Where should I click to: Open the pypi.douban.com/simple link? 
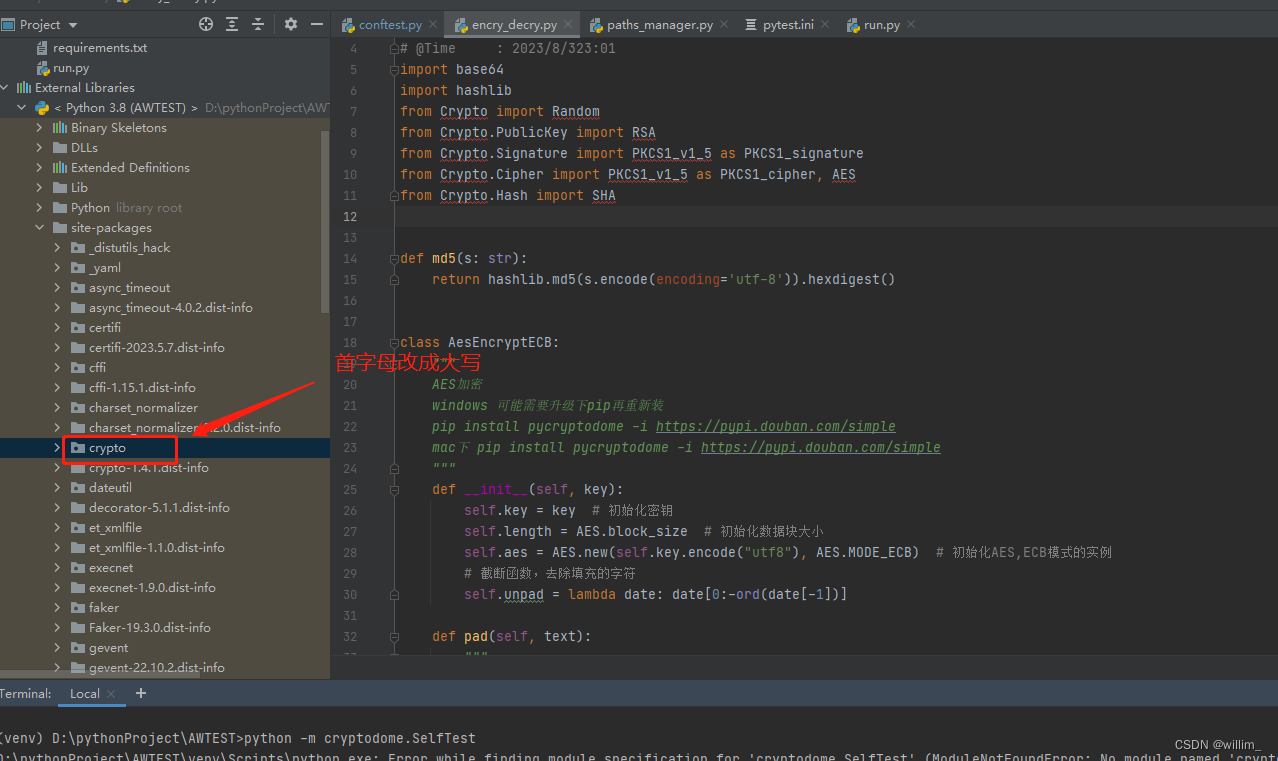coord(775,426)
